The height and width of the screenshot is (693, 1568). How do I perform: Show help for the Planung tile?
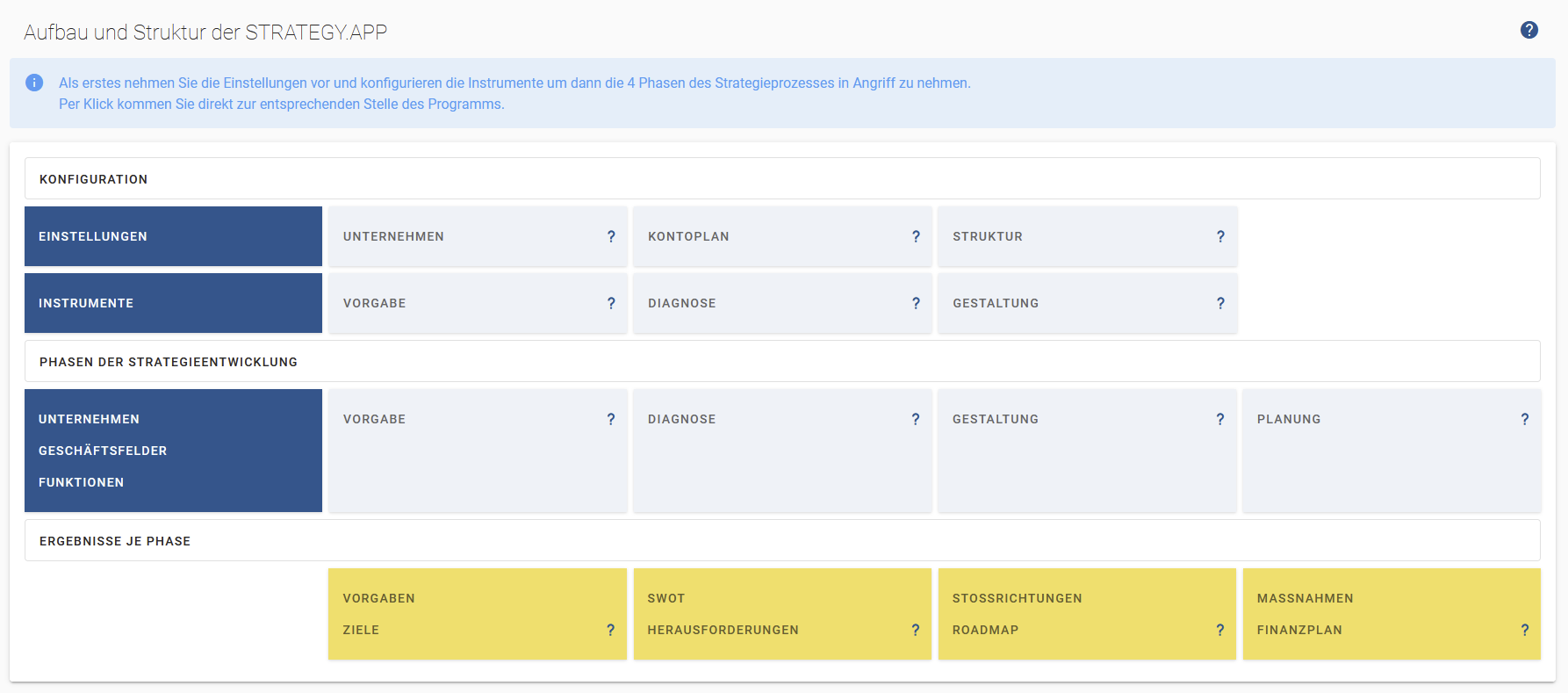pos(1525,419)
